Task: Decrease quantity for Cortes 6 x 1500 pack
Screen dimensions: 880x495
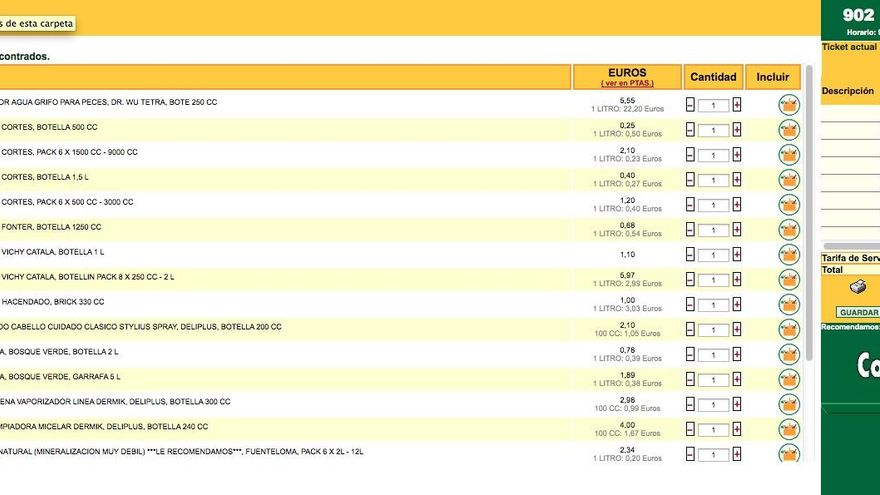Action: pos(690,155)
